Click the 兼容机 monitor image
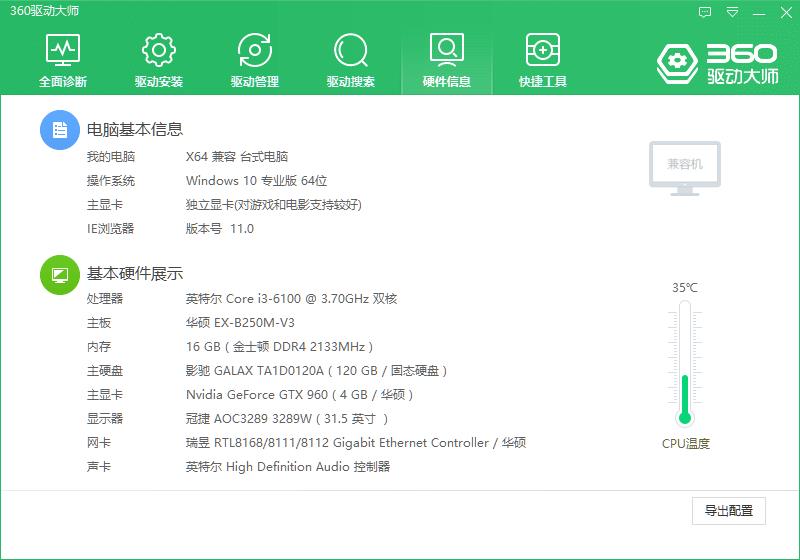The width and height of the screenshot is (800, 560). (685, 168)
